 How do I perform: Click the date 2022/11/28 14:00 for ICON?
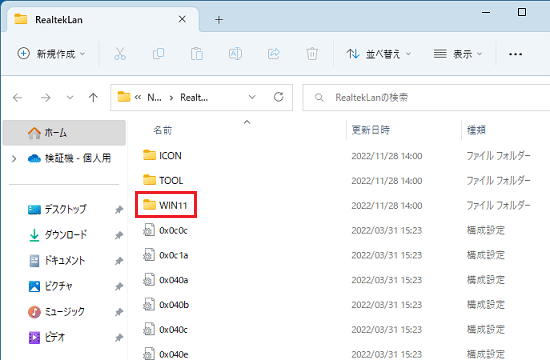[387, 156]
